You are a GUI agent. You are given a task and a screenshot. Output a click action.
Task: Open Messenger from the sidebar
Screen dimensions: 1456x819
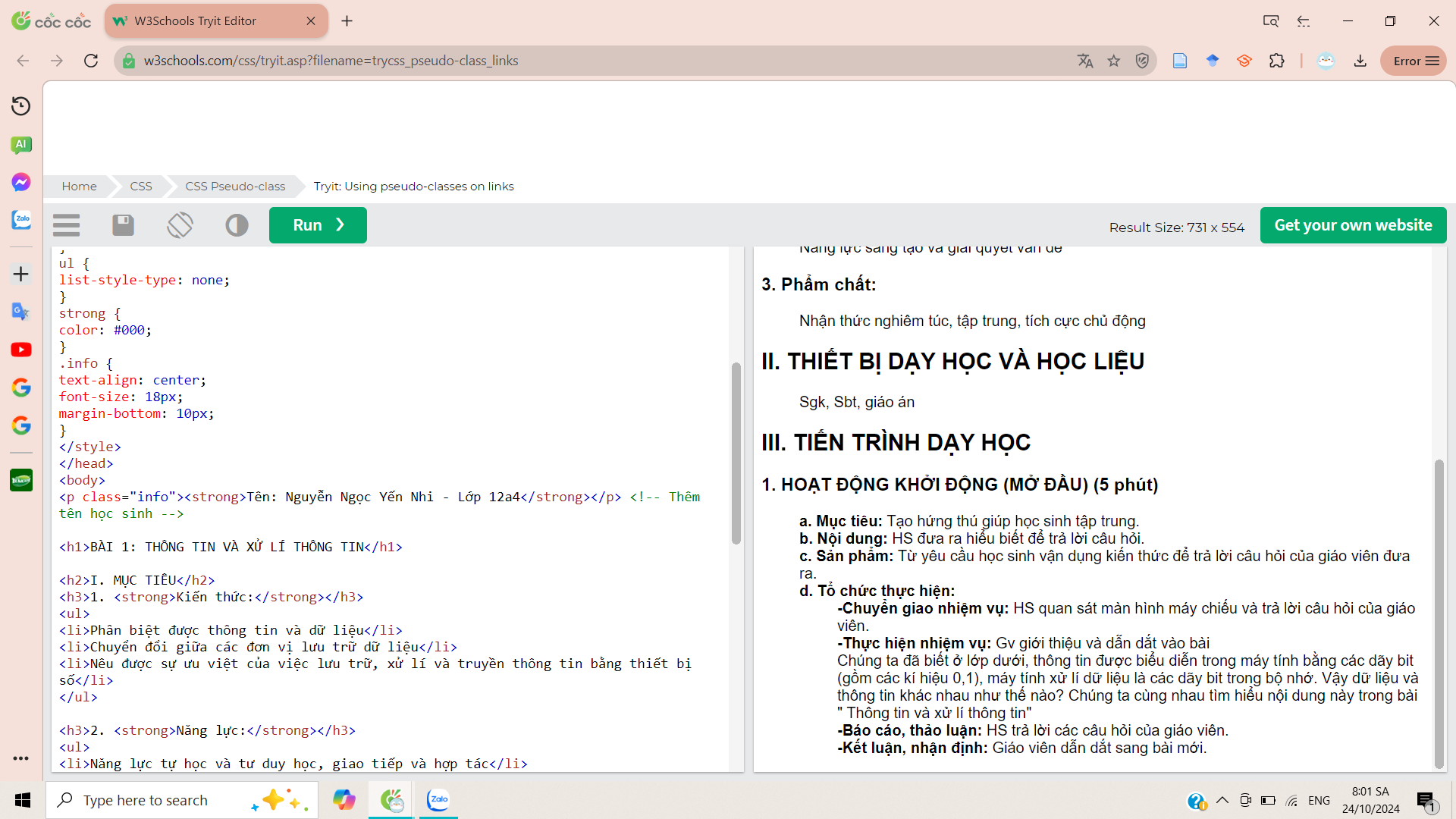(x=21, y=182)
